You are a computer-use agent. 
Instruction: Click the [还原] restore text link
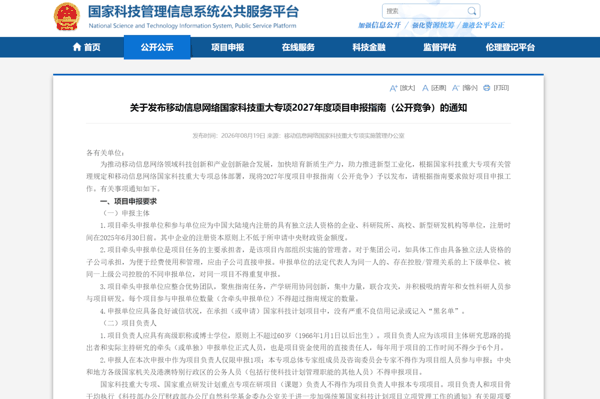coord(439,88)
